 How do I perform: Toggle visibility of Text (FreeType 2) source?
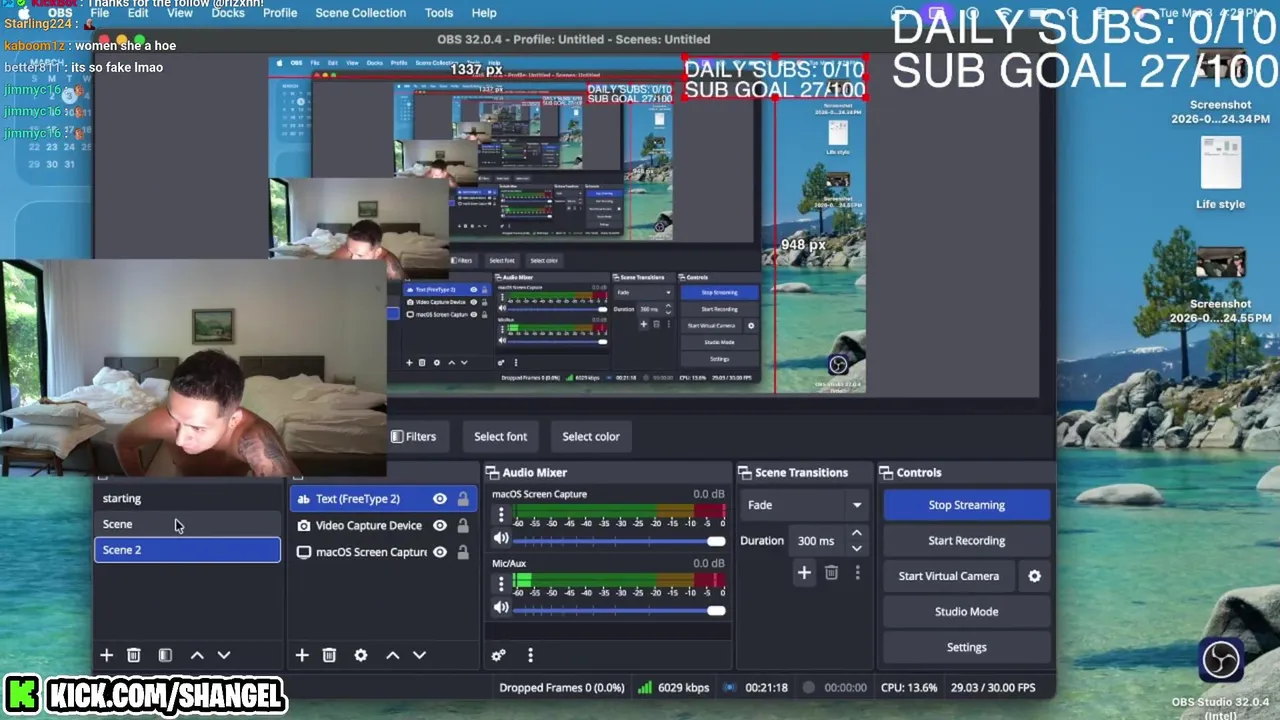click(440, 499)
